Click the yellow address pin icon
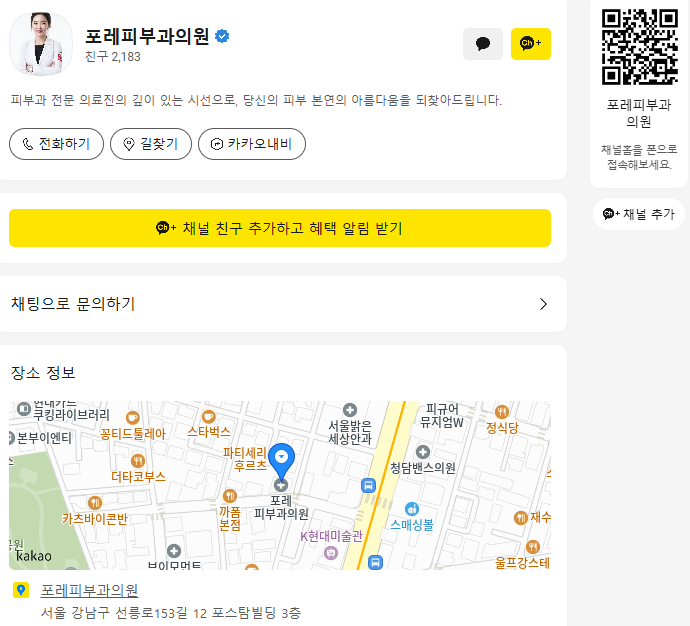 click(x=21, y=590)
